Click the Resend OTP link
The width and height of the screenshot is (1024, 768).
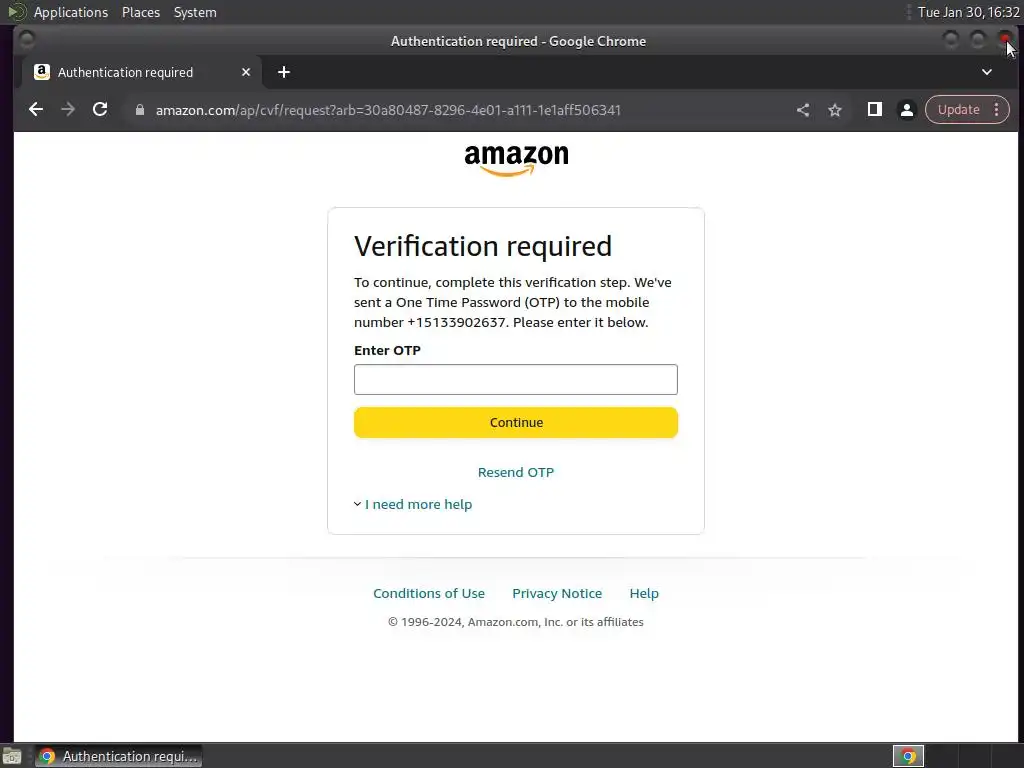516,472
